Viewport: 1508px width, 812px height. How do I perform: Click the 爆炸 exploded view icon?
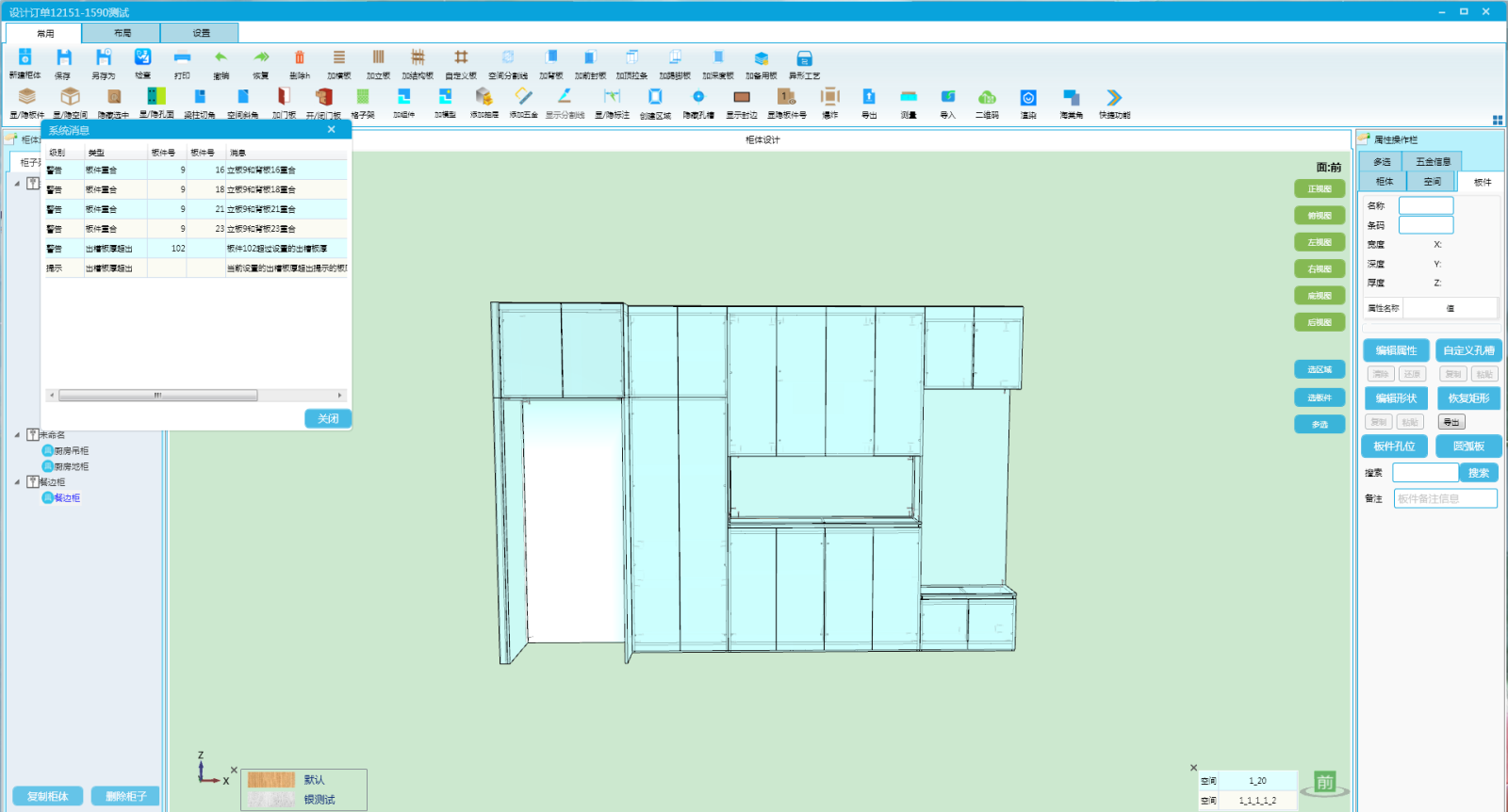[829, 97]
